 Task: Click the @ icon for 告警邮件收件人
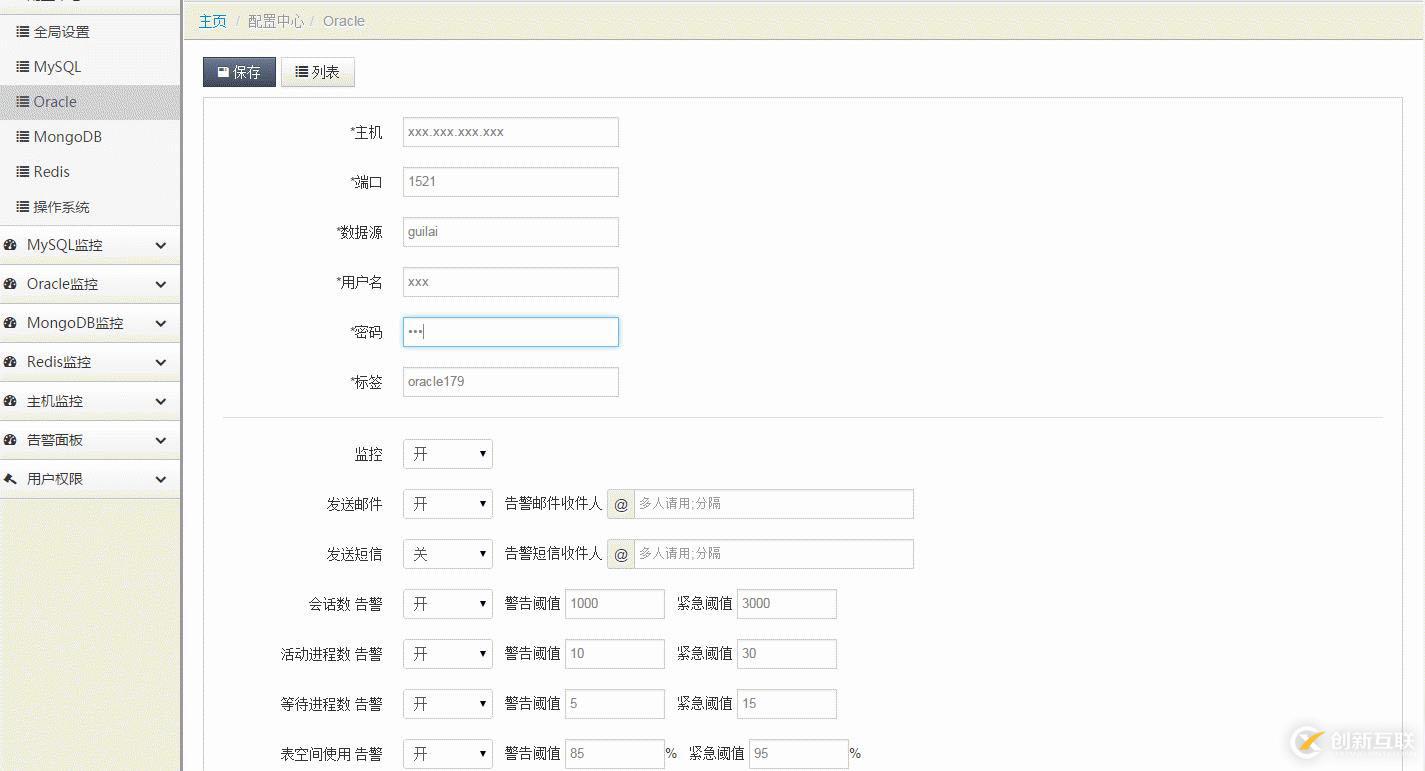click(621, 504)
